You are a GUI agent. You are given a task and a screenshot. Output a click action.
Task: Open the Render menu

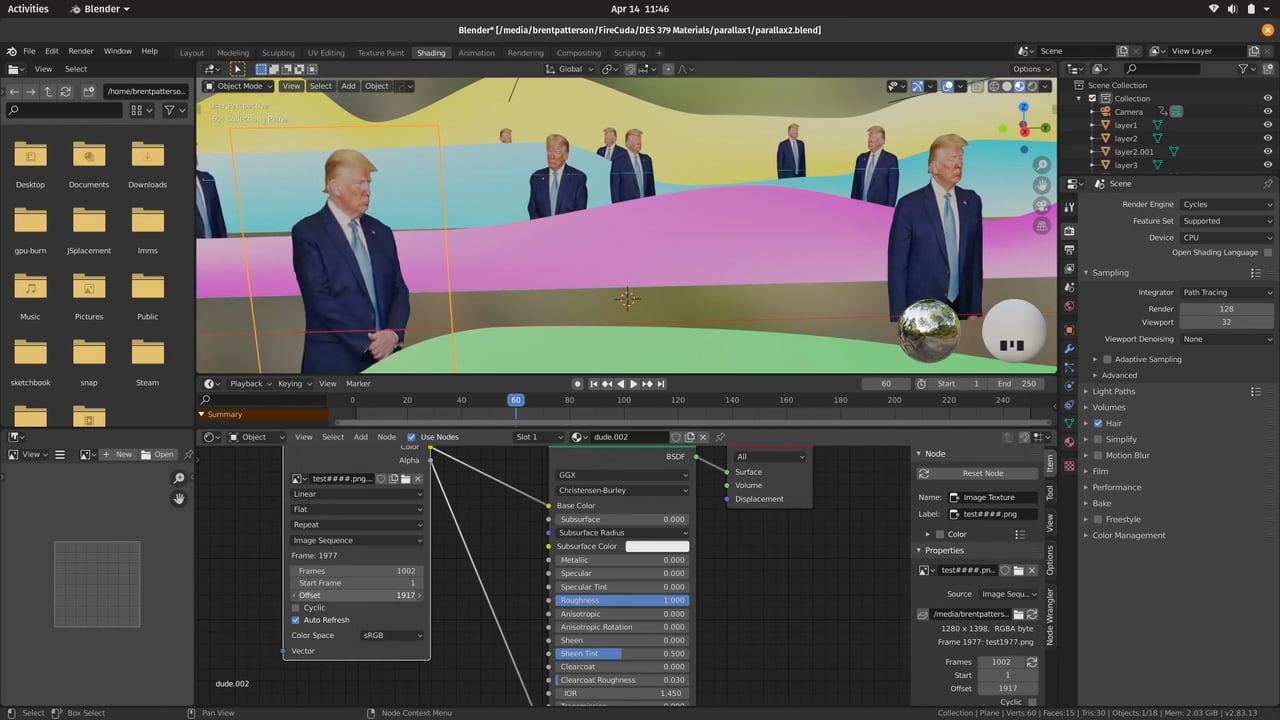[x=81, y=51]
